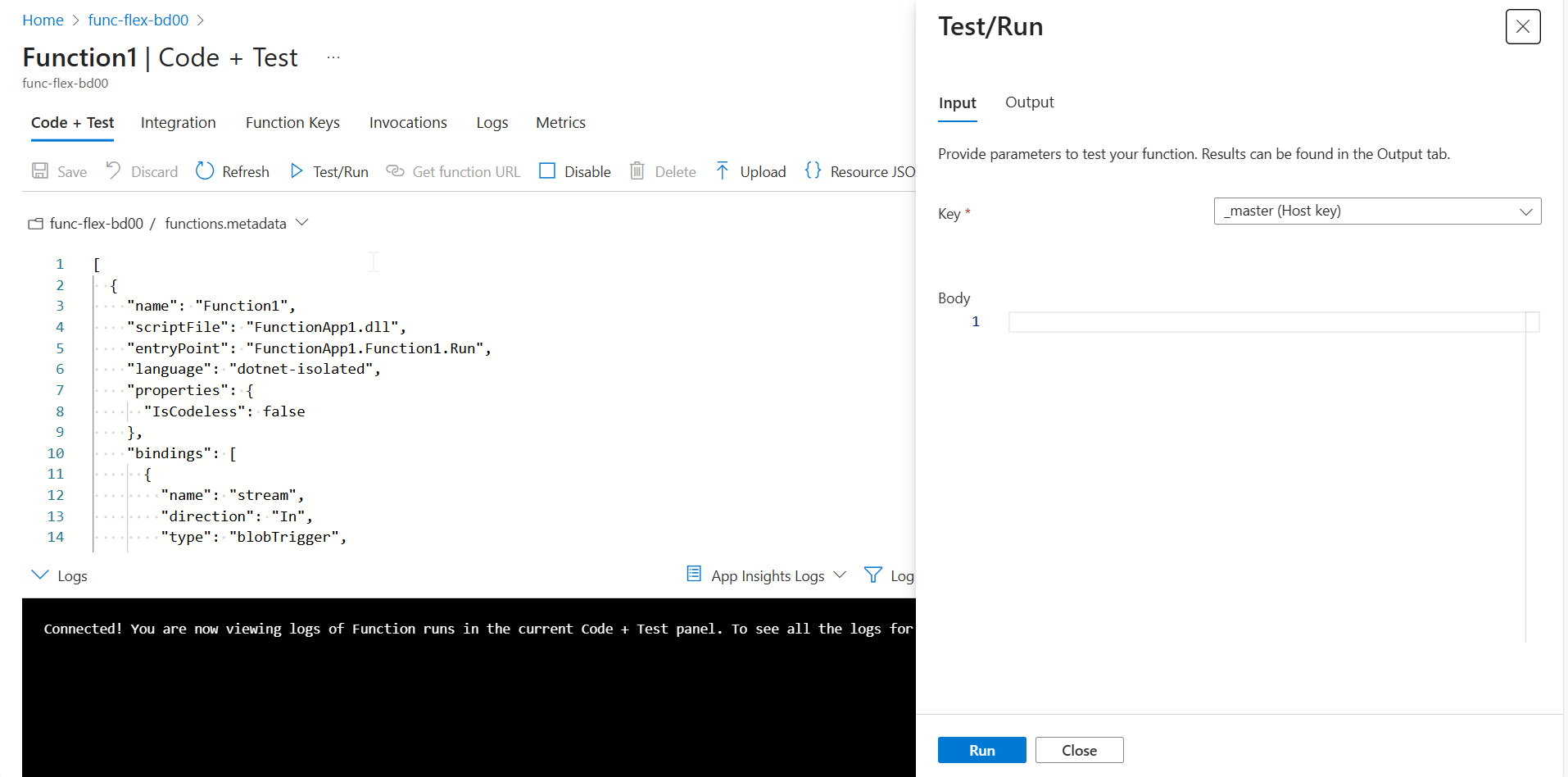Click code line containing "direction"
This screenshot has width=1568, height=777.
pyautogui.click(x=238, y=516)
